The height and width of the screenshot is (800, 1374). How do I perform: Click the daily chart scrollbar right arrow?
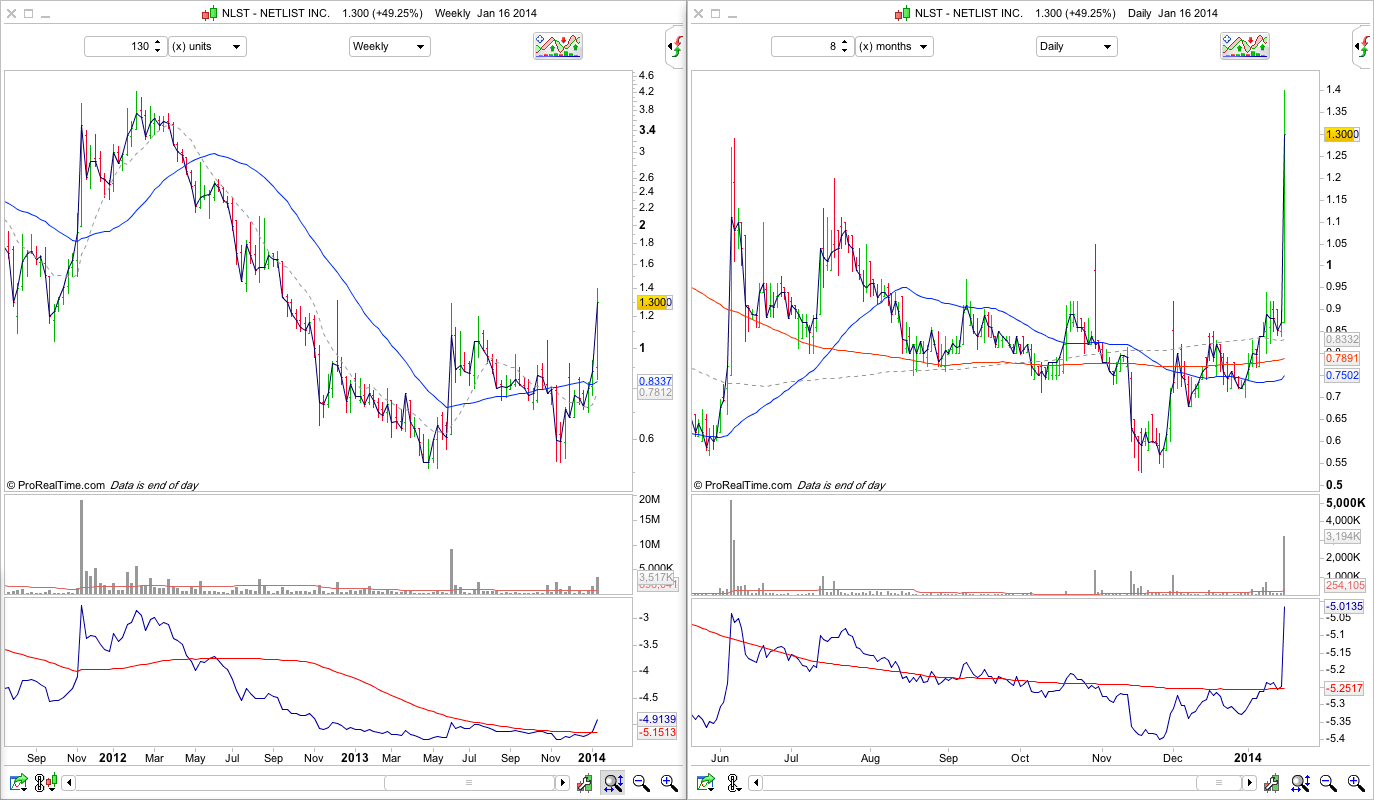tap(1251, 783)
